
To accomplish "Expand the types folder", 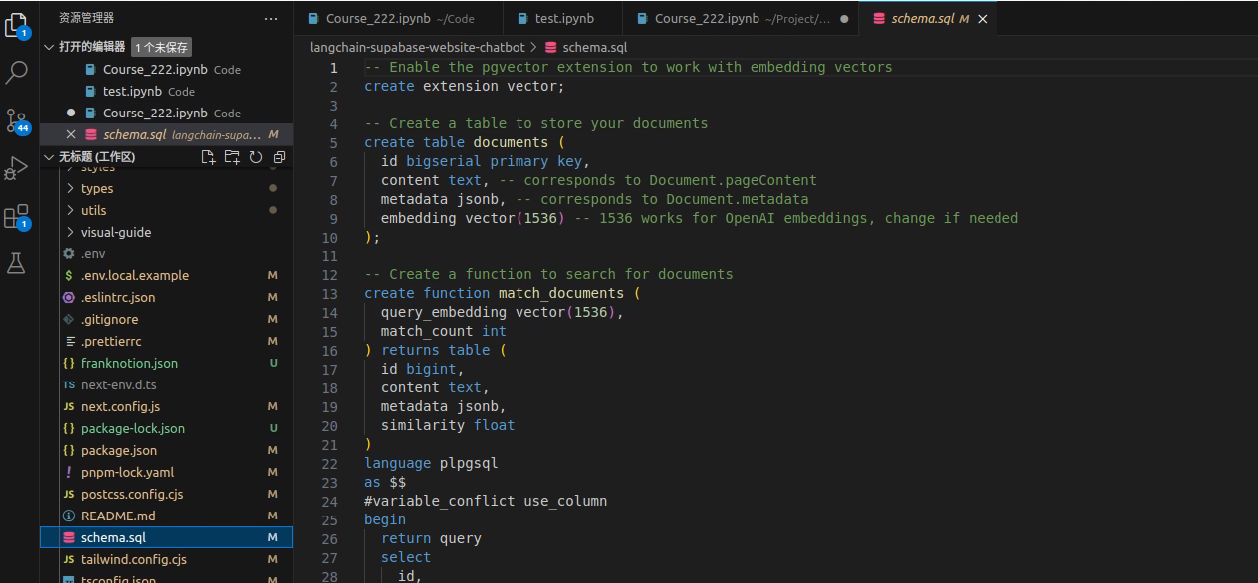I will click(x=97, y=188).
